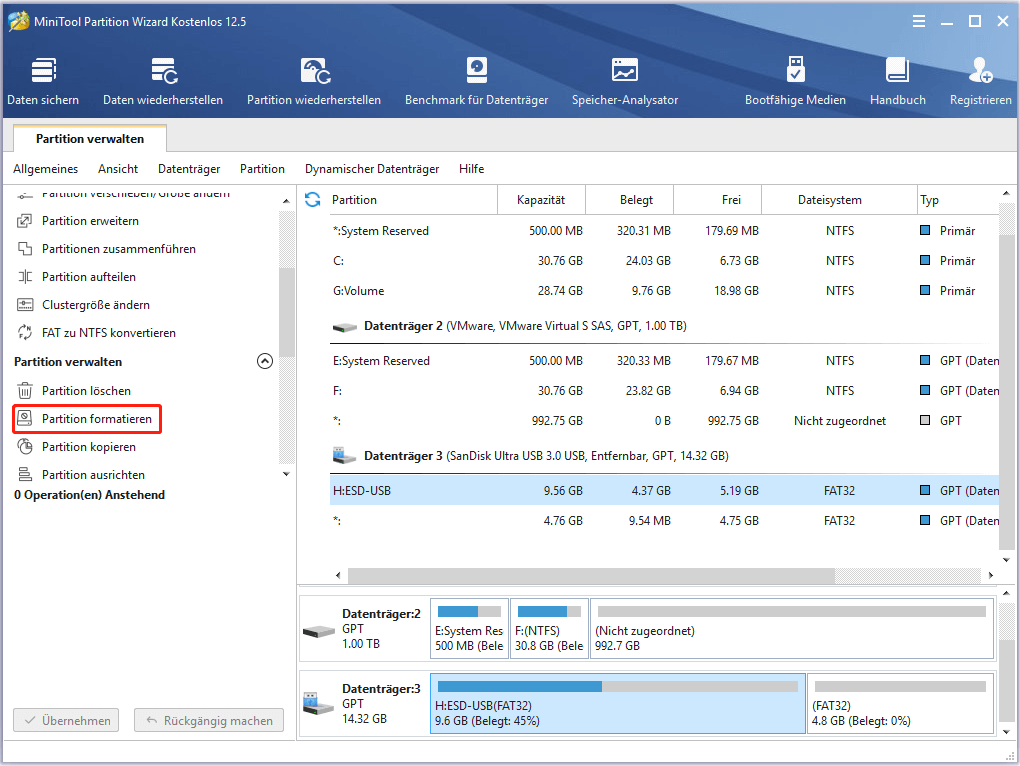This screenshot has width=1020, height=766.
Task: Click partition list scroll down arrow
Action: coord(1006,560)
